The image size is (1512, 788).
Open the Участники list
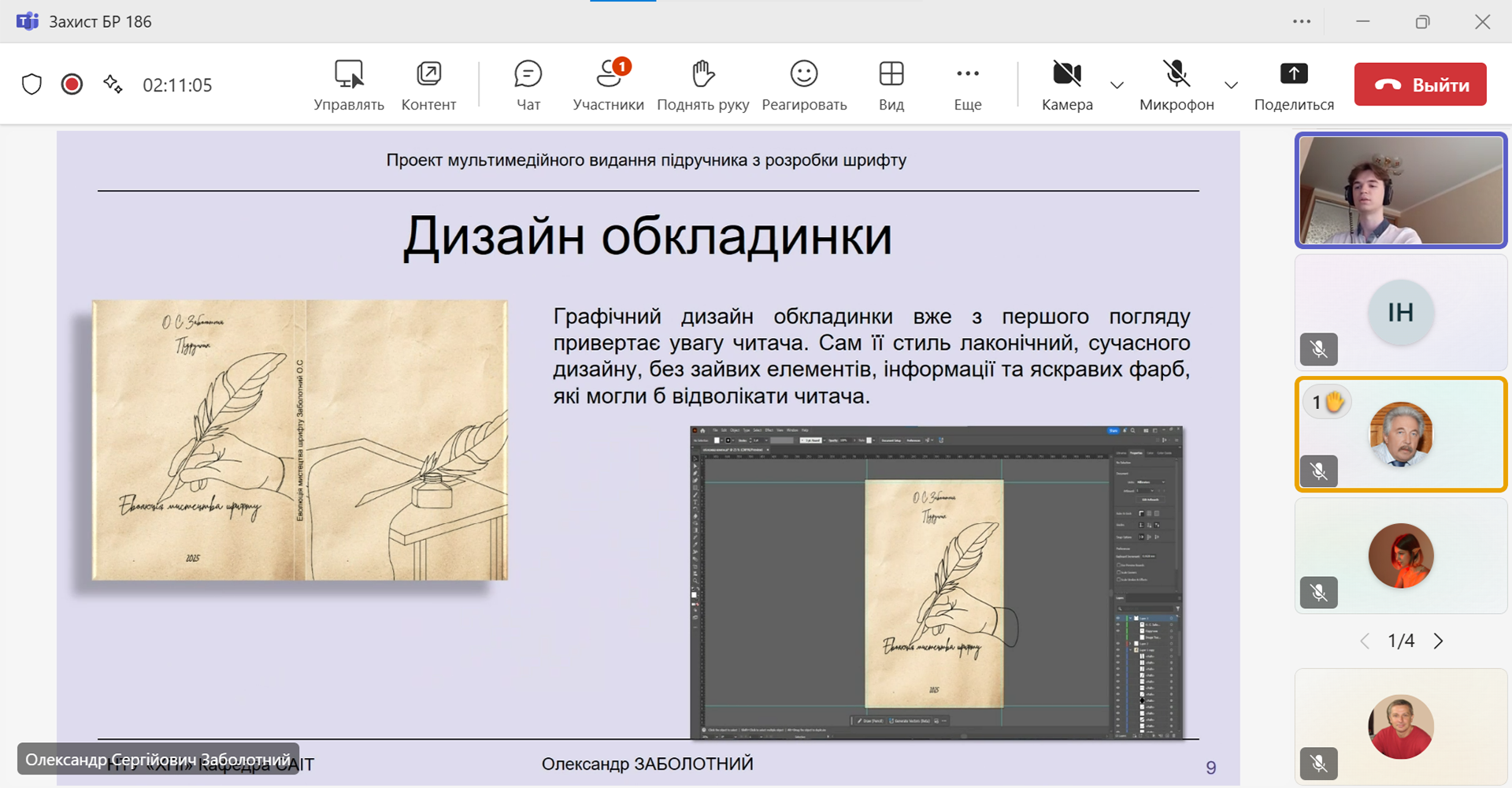608,84
